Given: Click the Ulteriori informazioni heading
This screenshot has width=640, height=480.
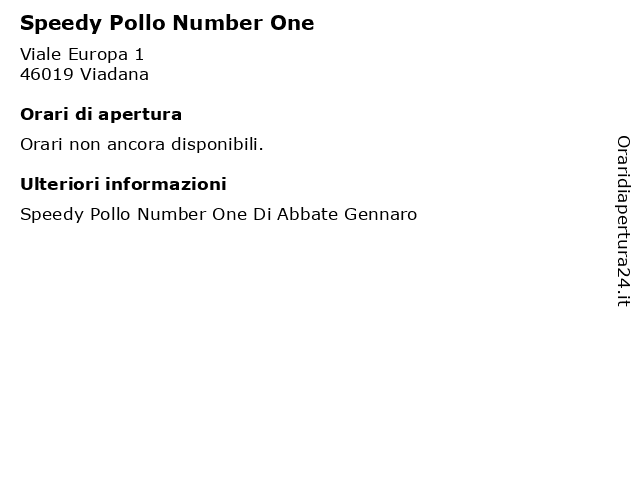Looking at the screenshot, I should [x=123, y=184].
